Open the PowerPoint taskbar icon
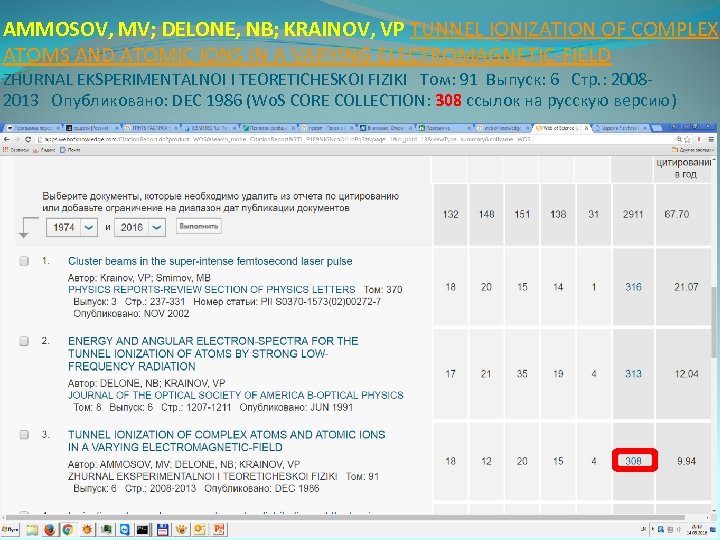The height and width of the screenshot is (540, 720). click(x=219, y=530)
